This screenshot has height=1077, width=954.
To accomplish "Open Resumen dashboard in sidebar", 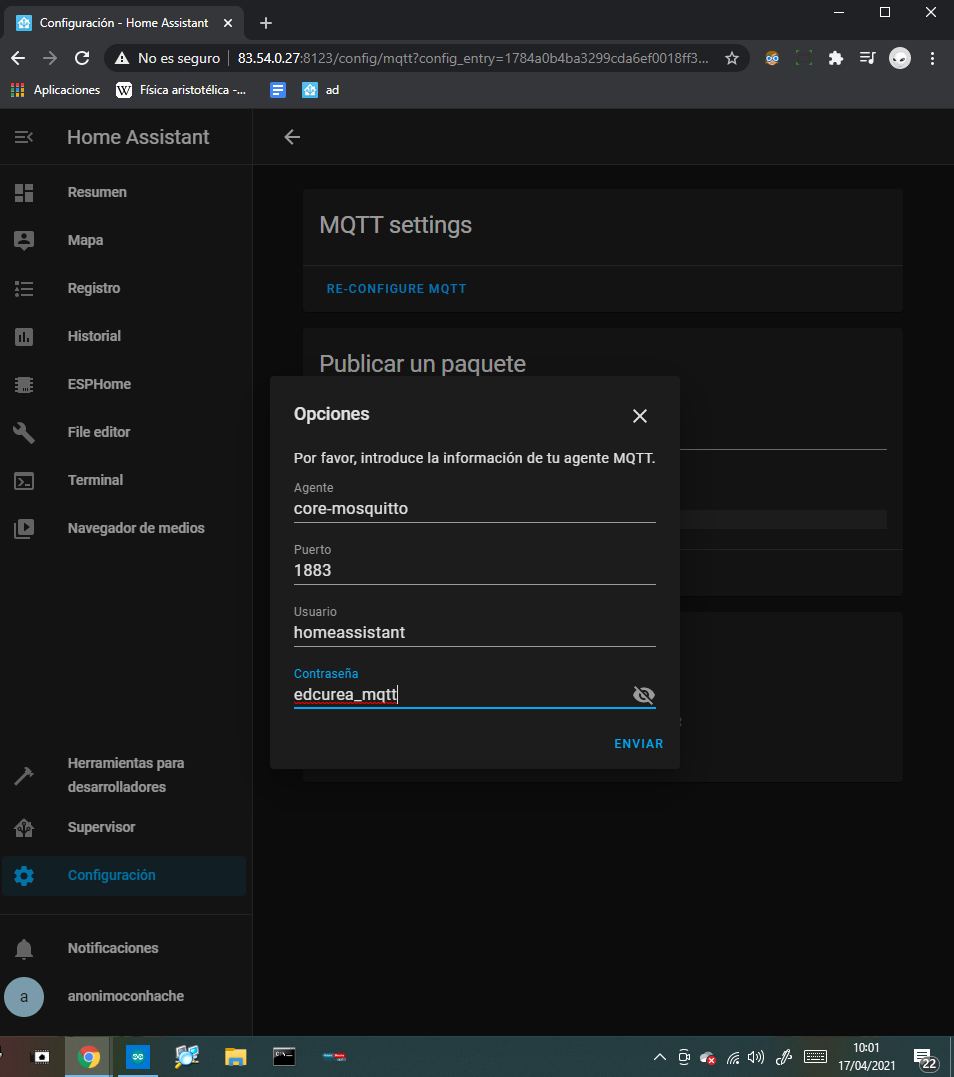I will tap(97, 192).
